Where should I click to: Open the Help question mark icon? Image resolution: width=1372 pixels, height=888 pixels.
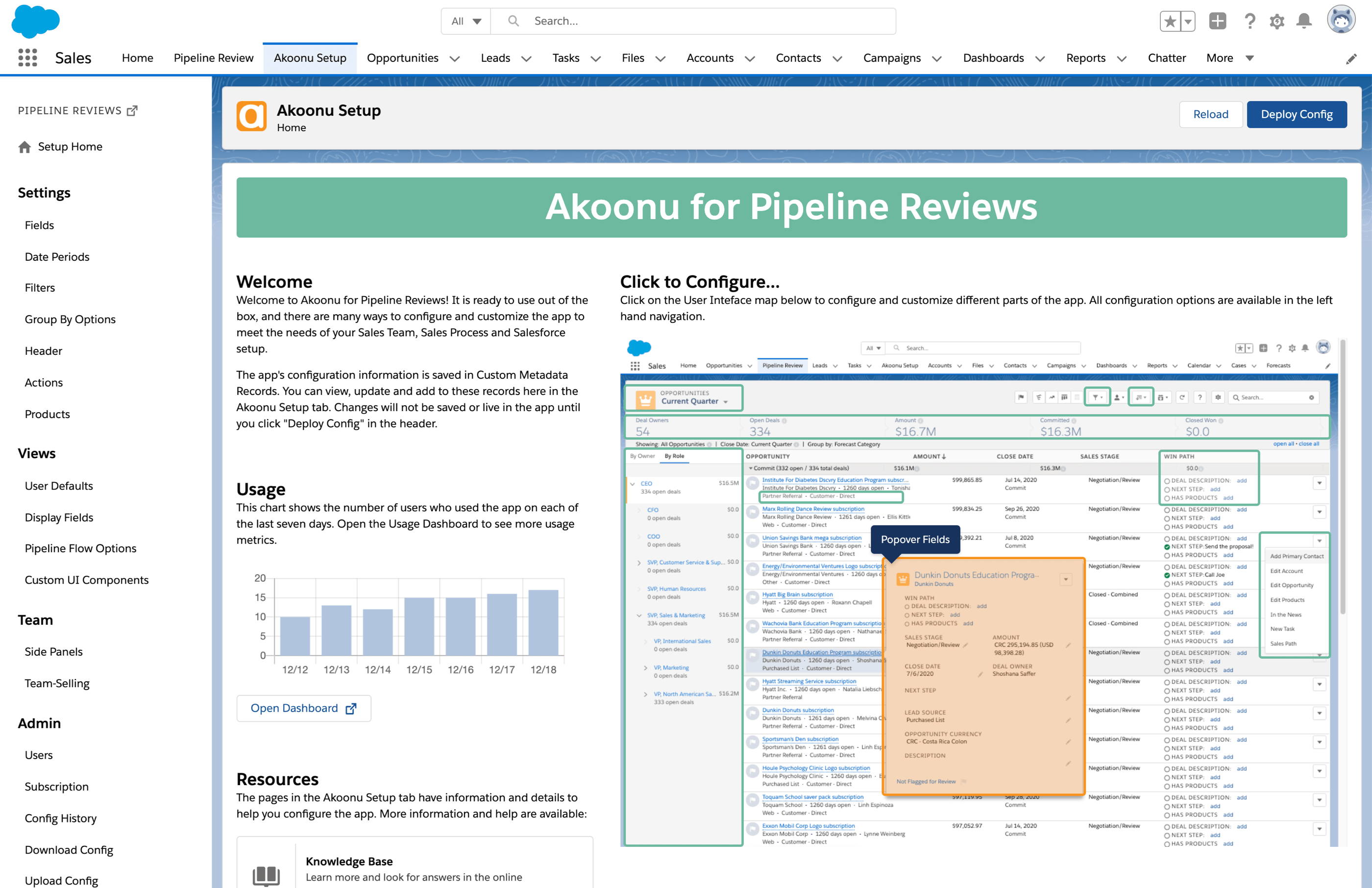(1249, 22)
